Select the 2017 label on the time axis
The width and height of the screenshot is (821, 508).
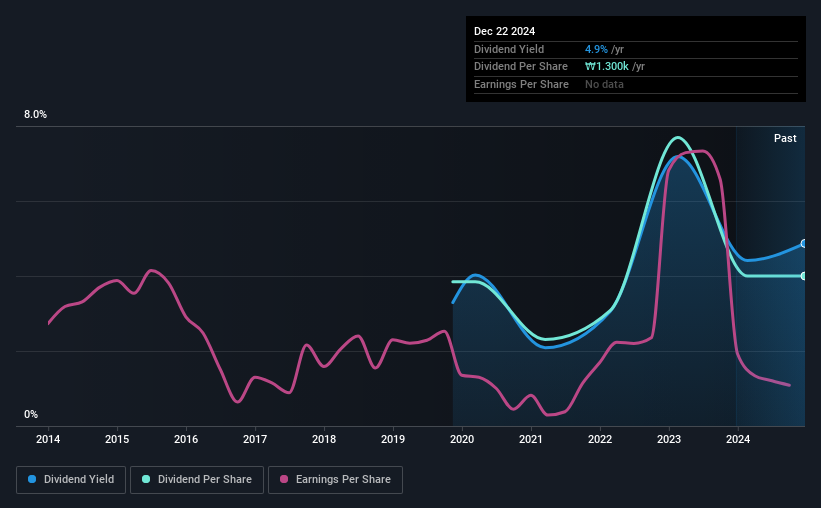[255, 439]
